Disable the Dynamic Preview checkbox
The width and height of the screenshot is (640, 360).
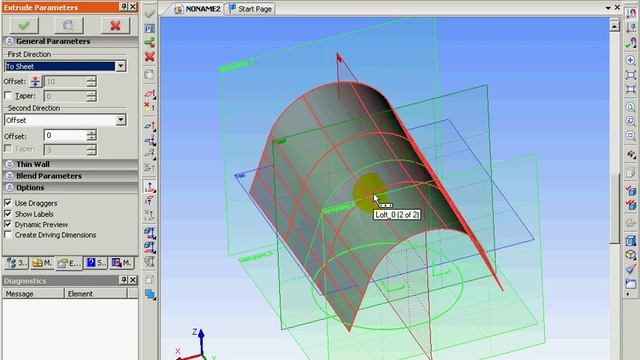point(8,224)
